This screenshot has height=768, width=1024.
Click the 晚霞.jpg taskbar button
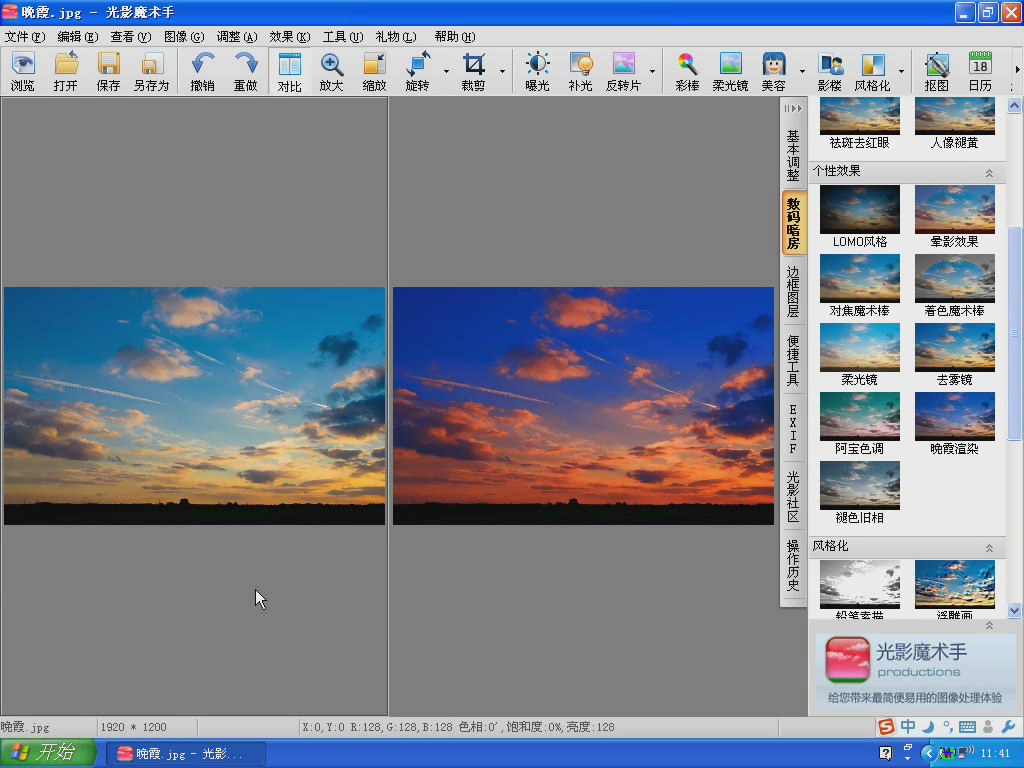(x=186, y=754)
